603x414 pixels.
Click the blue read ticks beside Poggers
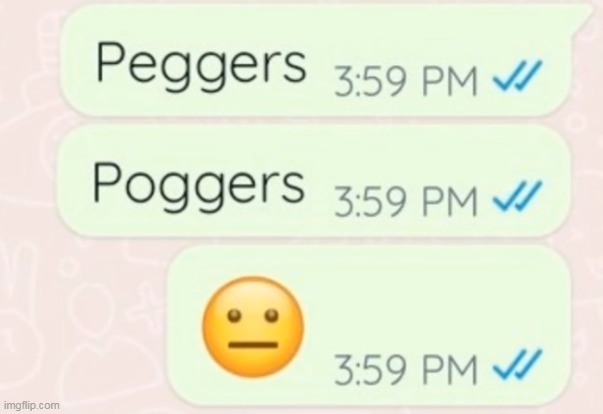(518, 195)
